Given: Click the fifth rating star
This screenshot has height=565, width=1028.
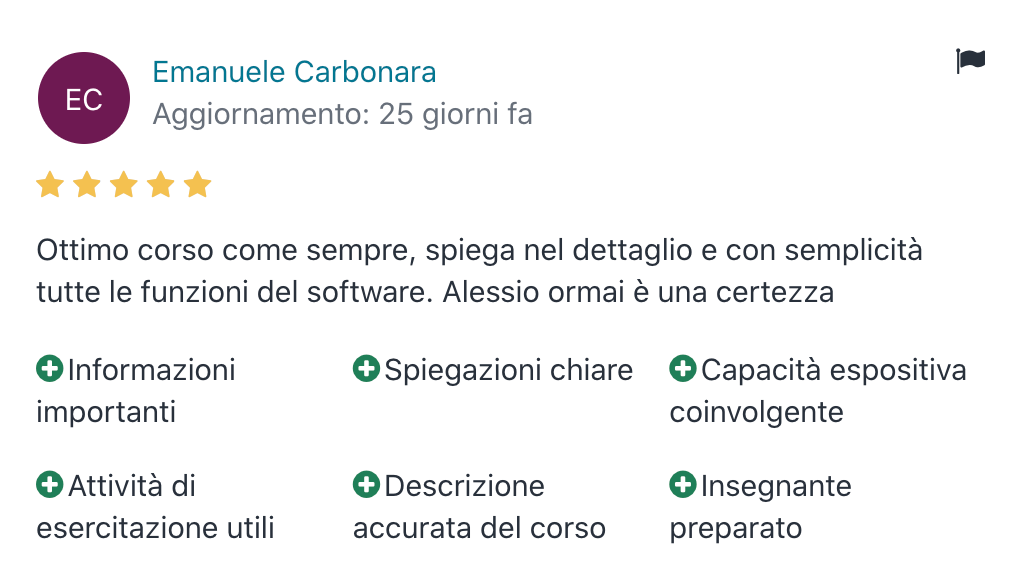Looking at the screenshot, I should [x=198, y=185].
